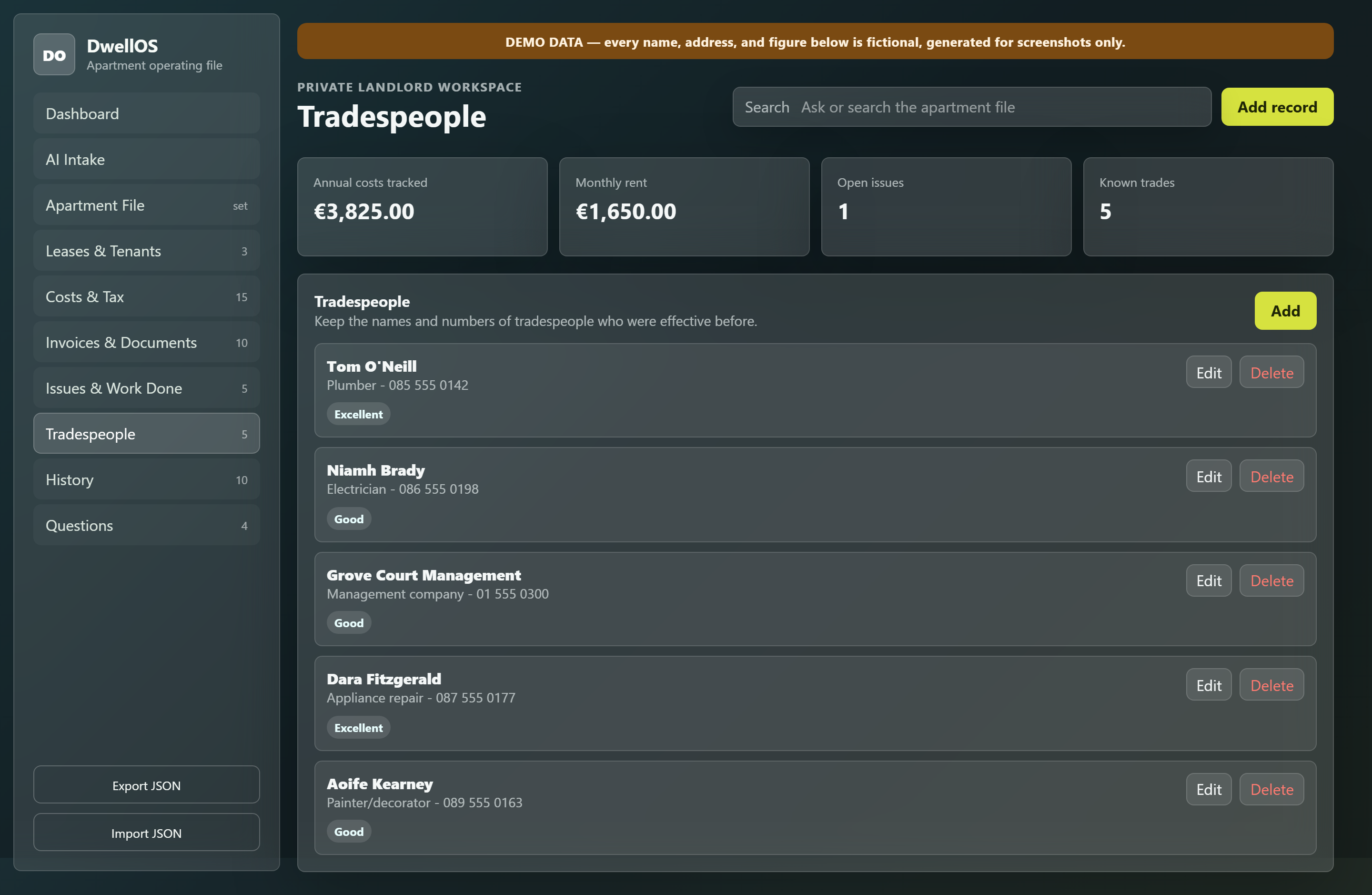
Task: Select Tradespeople in sidebar
Action: click(146, 434)
